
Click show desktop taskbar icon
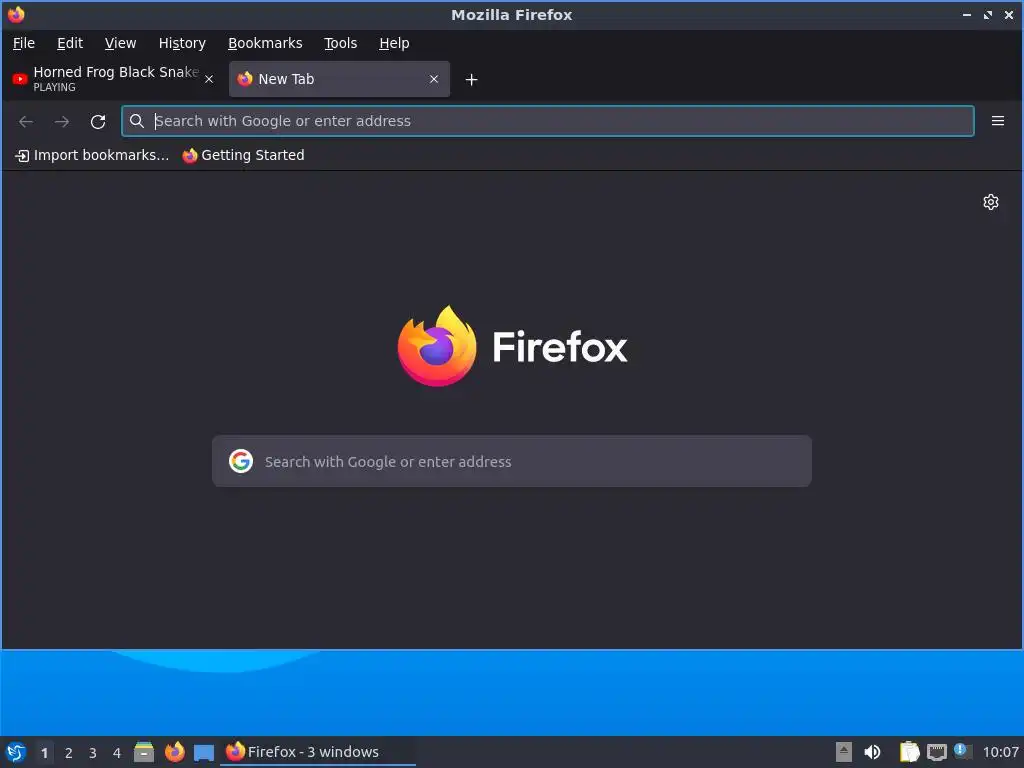pos(204,752)
